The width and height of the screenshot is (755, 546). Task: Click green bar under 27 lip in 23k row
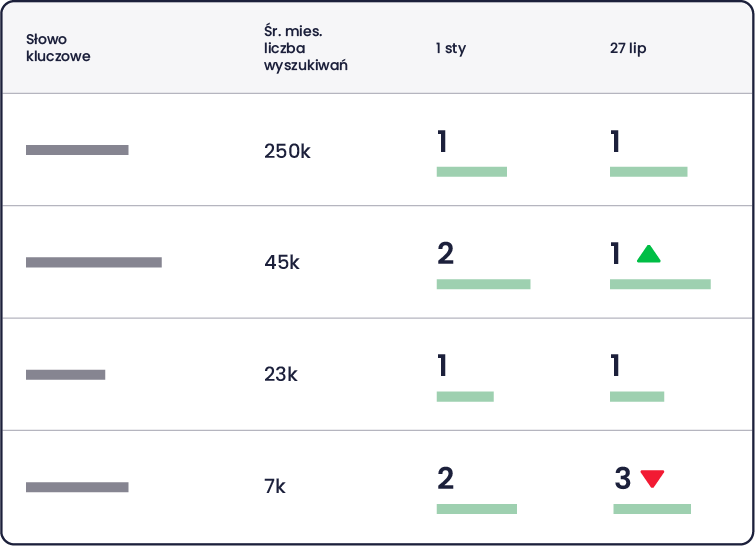click(637, 397)
